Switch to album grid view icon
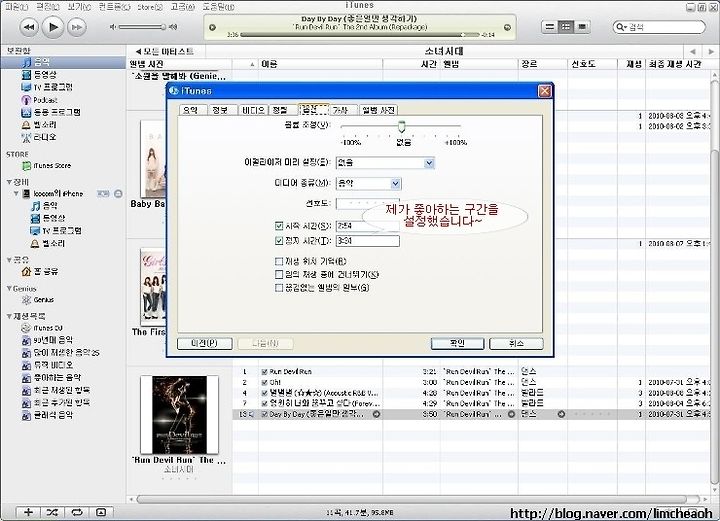Screen dimensions: 720x521 pos(566,27)
